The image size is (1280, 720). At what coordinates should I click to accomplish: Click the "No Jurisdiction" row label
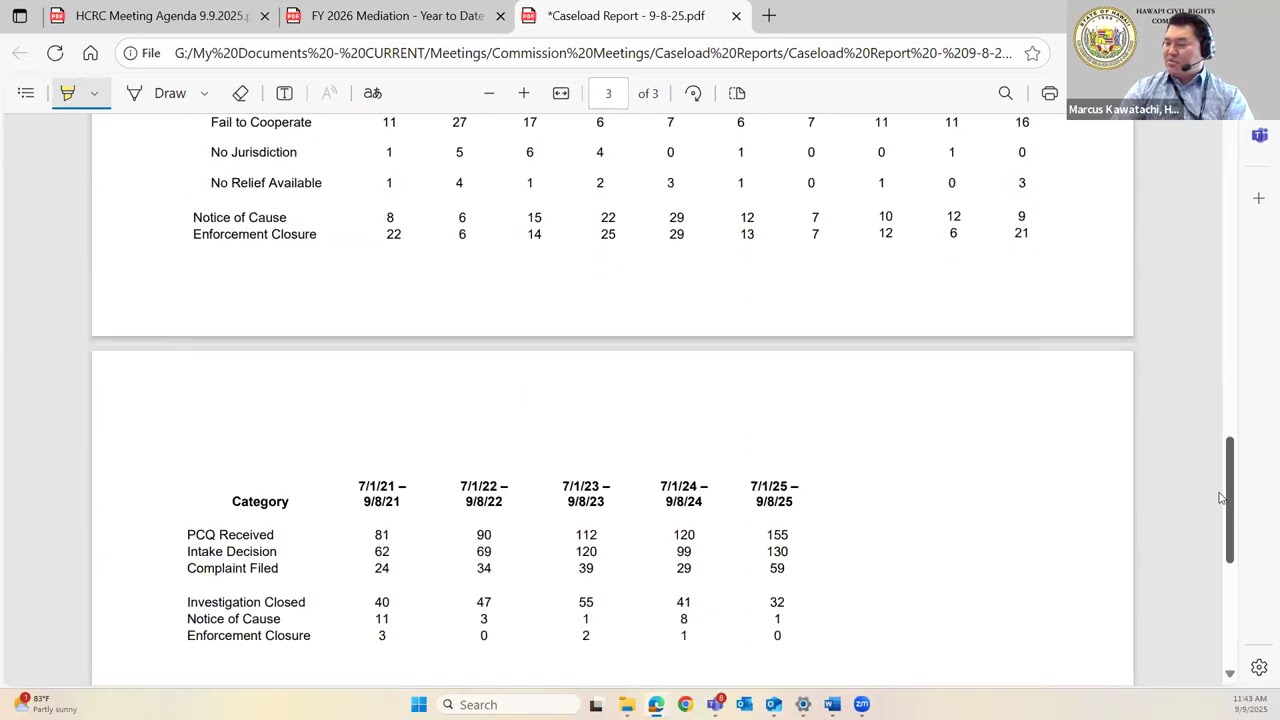click(254, 152)
